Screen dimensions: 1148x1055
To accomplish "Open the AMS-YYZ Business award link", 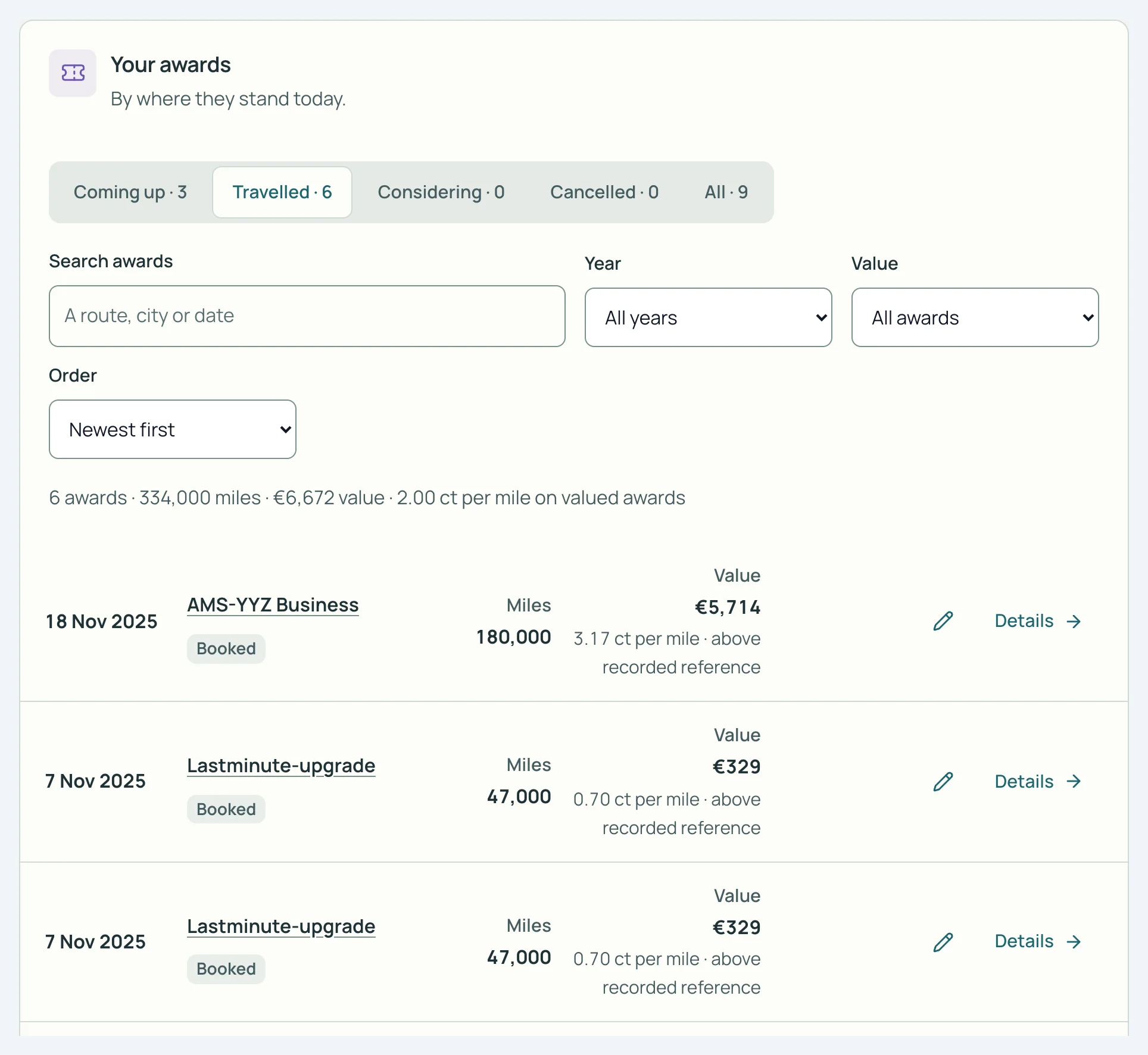I will click(x=273, y=605).
